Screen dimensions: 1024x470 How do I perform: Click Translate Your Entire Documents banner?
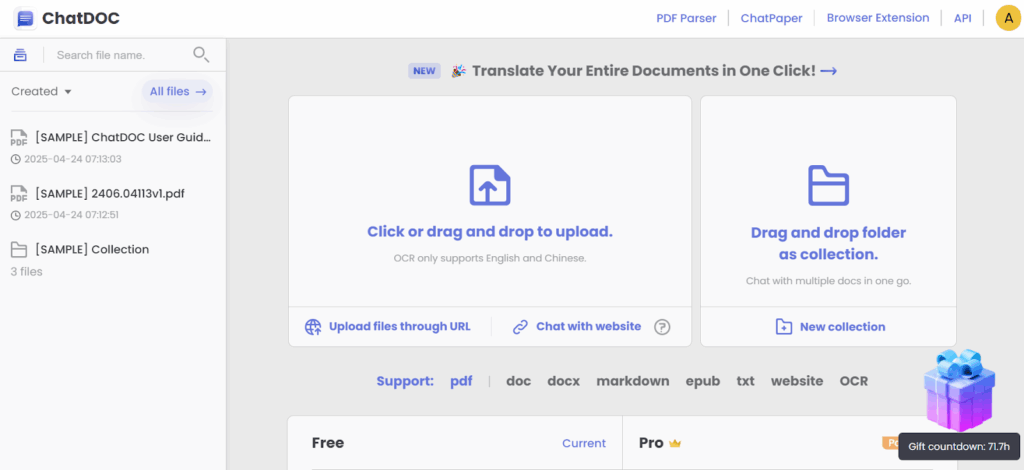[x=644, y=70]
